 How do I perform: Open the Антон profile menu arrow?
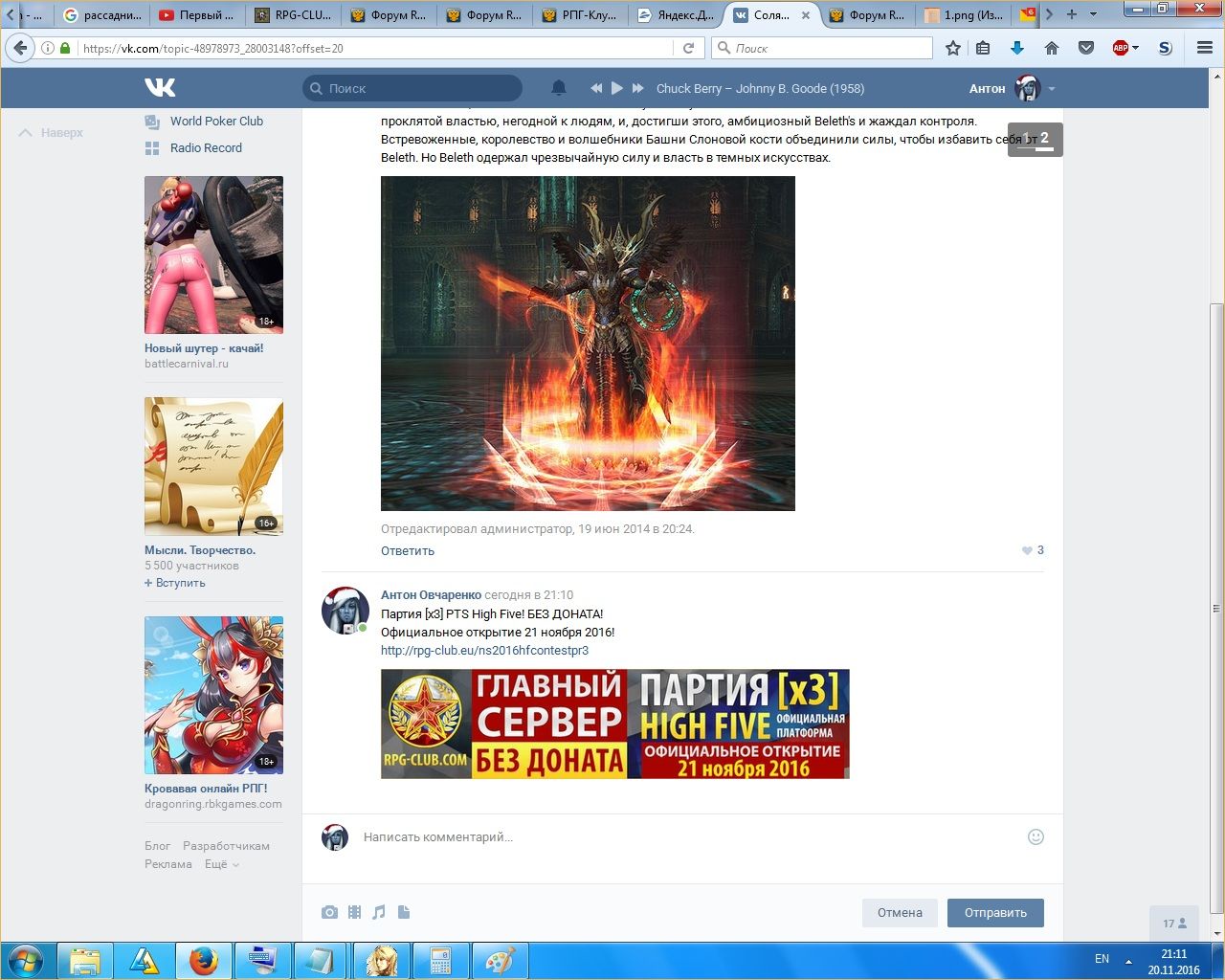tap(1052, 88)
